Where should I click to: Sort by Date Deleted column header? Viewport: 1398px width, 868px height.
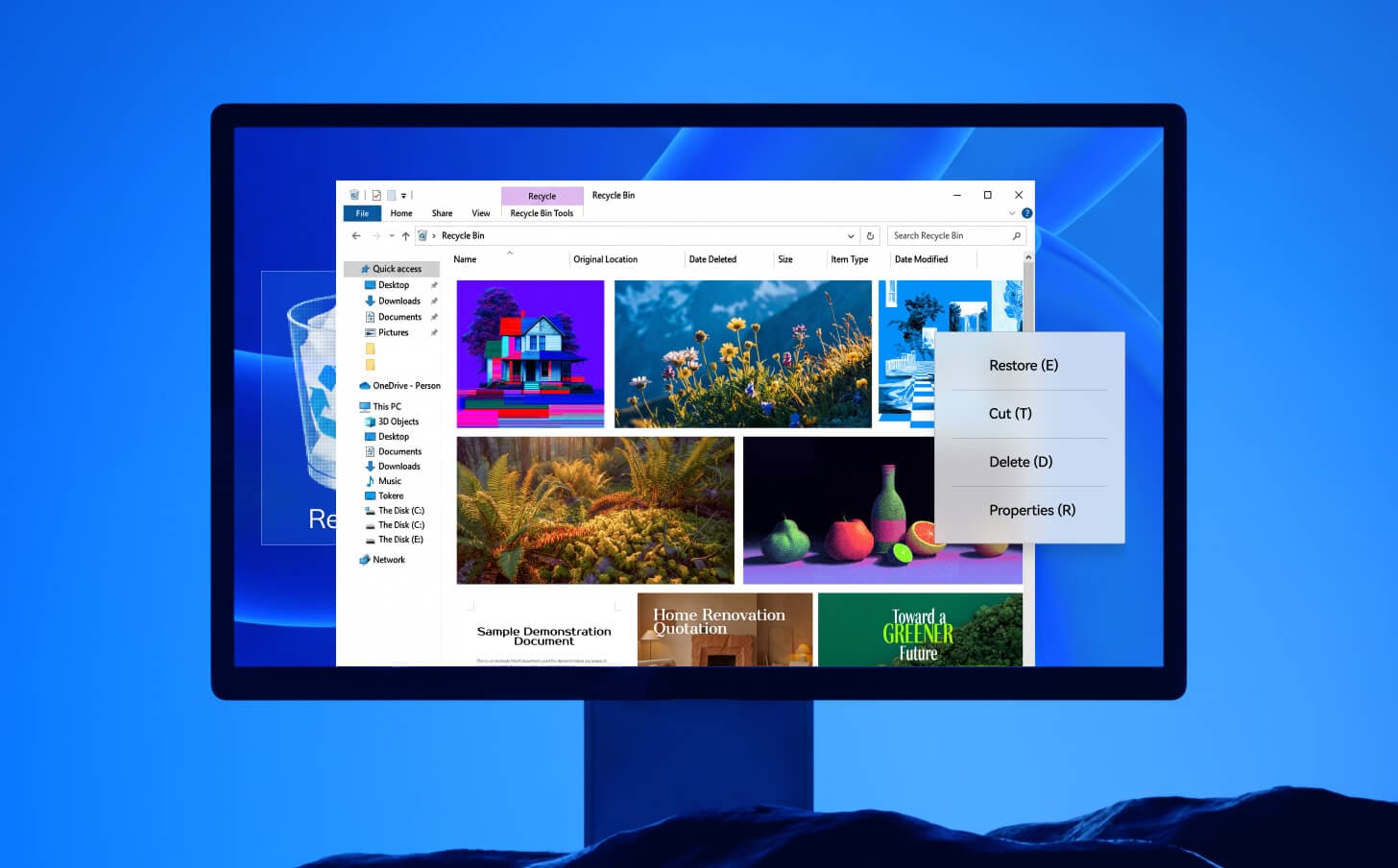pos(712,259)
